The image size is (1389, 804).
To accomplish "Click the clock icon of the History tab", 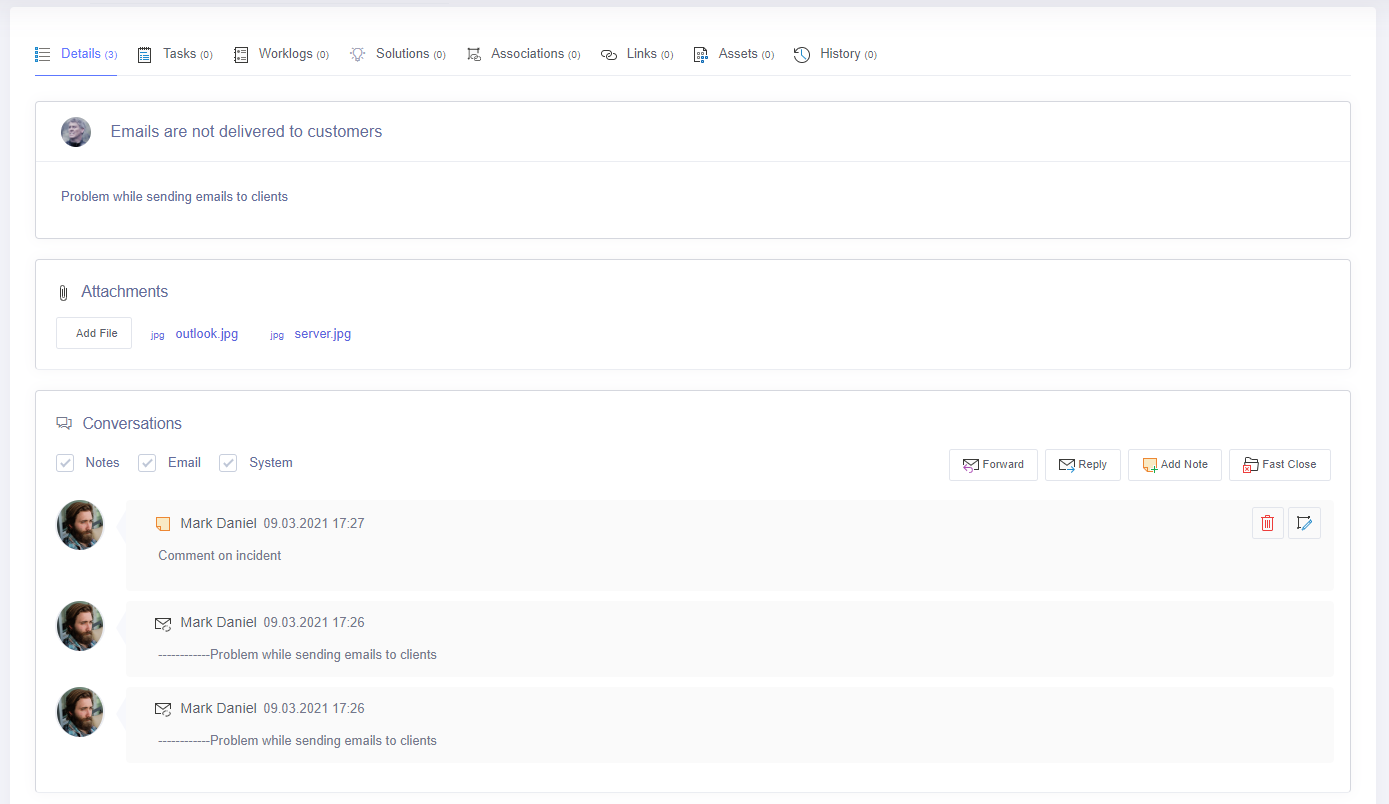I will pyautogui.click(x=802, y=54).
